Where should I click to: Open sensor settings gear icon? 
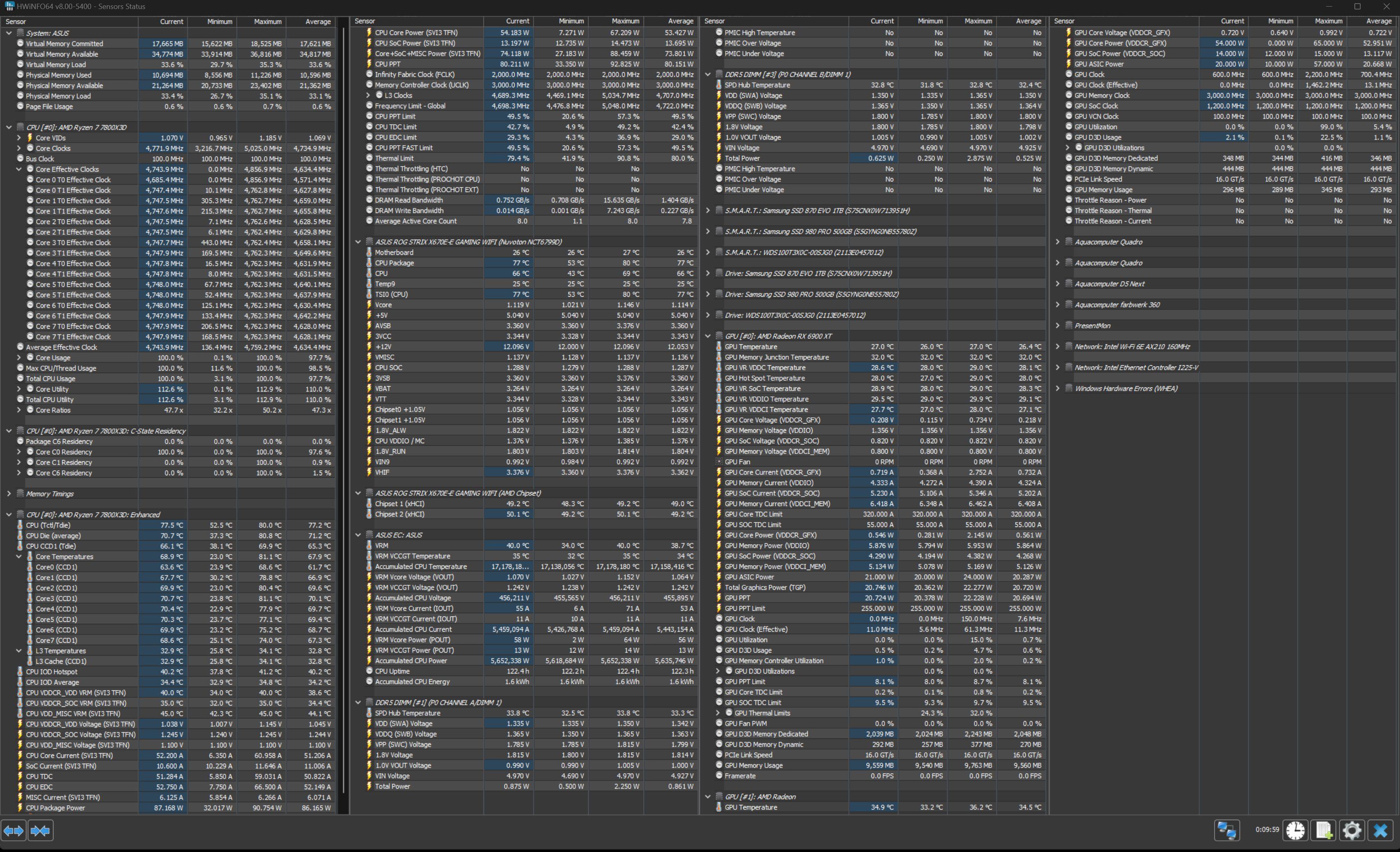(x=1352, y=830)
